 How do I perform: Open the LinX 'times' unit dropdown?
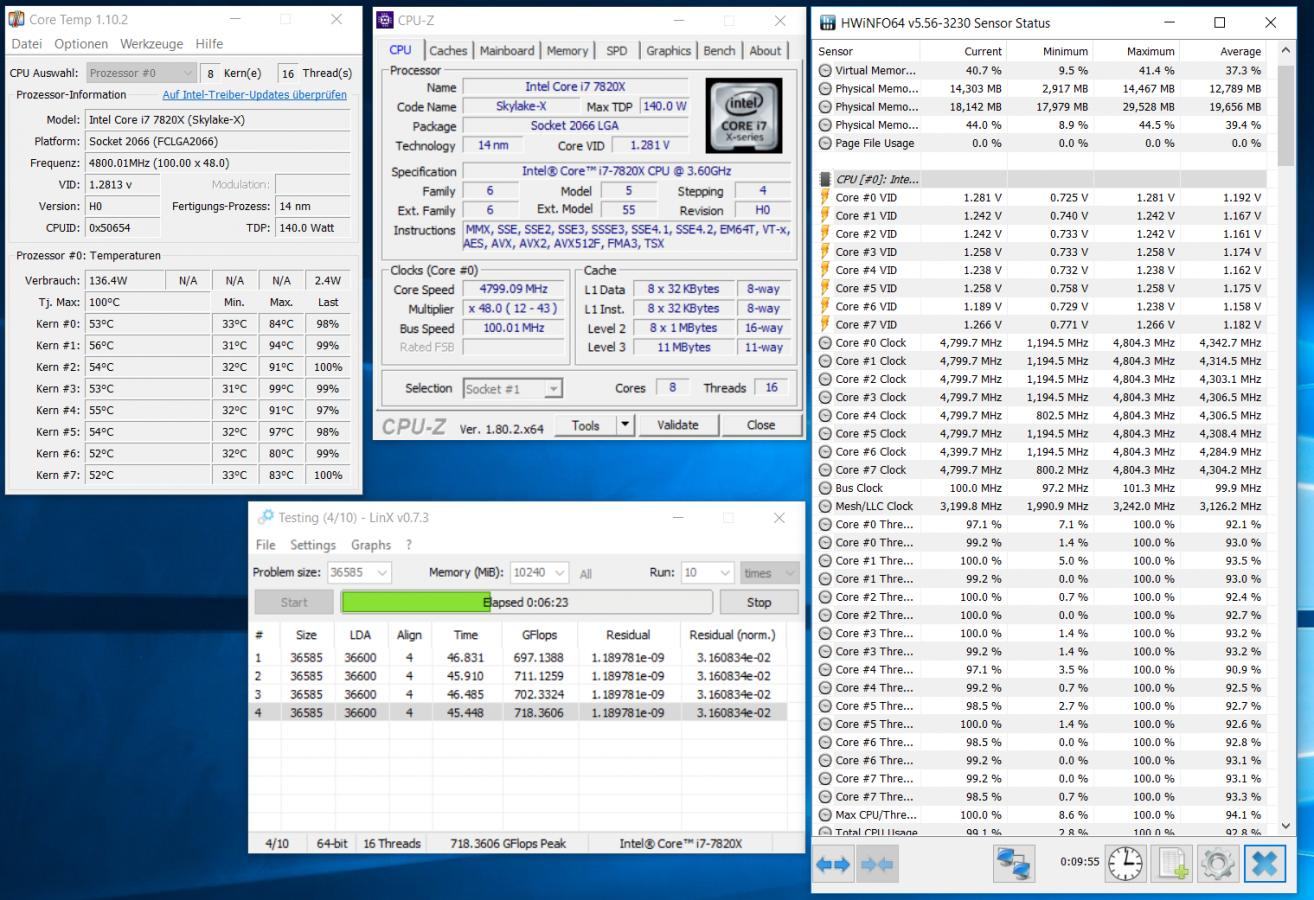pyautogui.click(x=769, y=573)
